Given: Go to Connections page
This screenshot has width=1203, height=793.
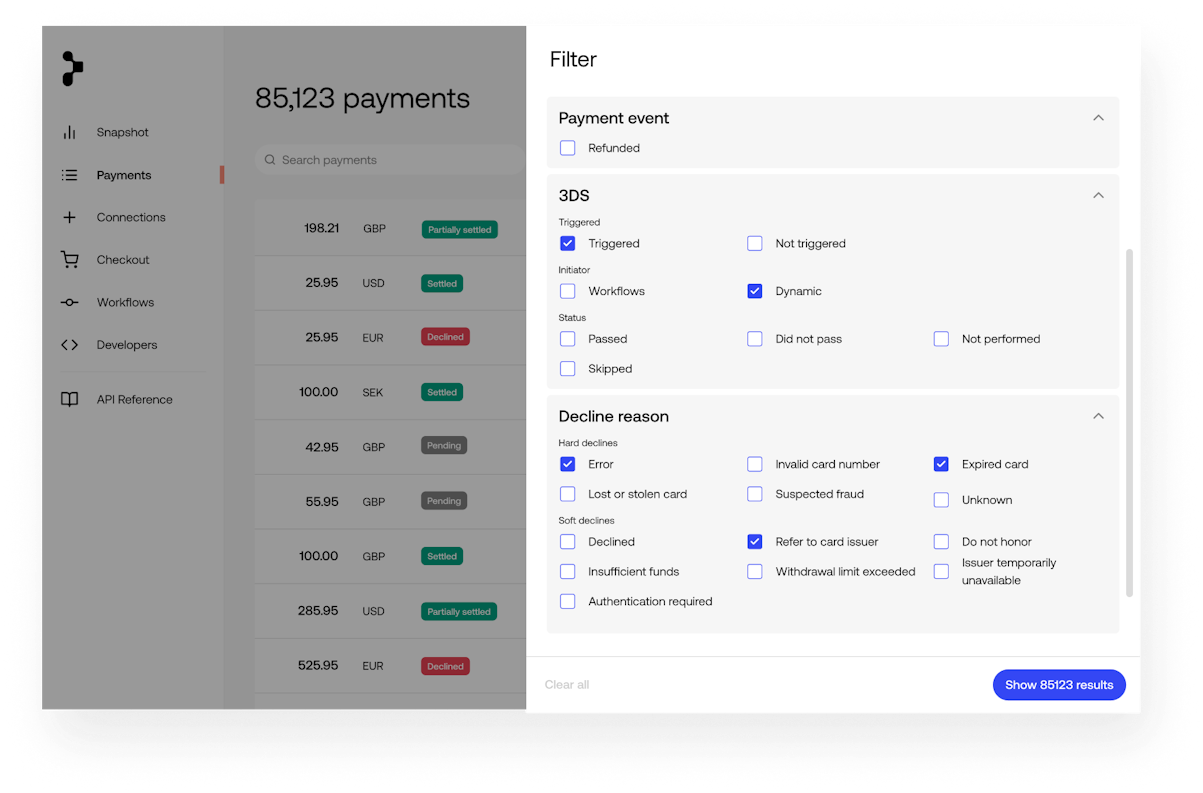Looking at the screenshot, I should (131, 217).
